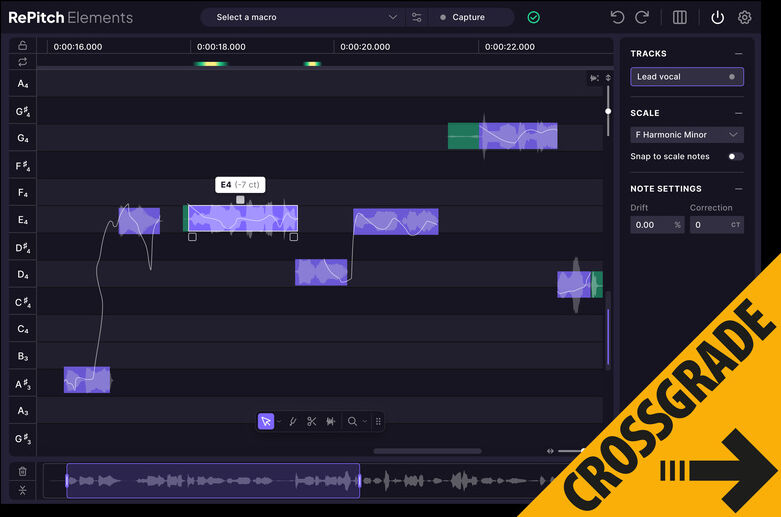Click the horizontal scrollbar thumb
Viewport: 781px width, 517px height.
coord(427,451)
